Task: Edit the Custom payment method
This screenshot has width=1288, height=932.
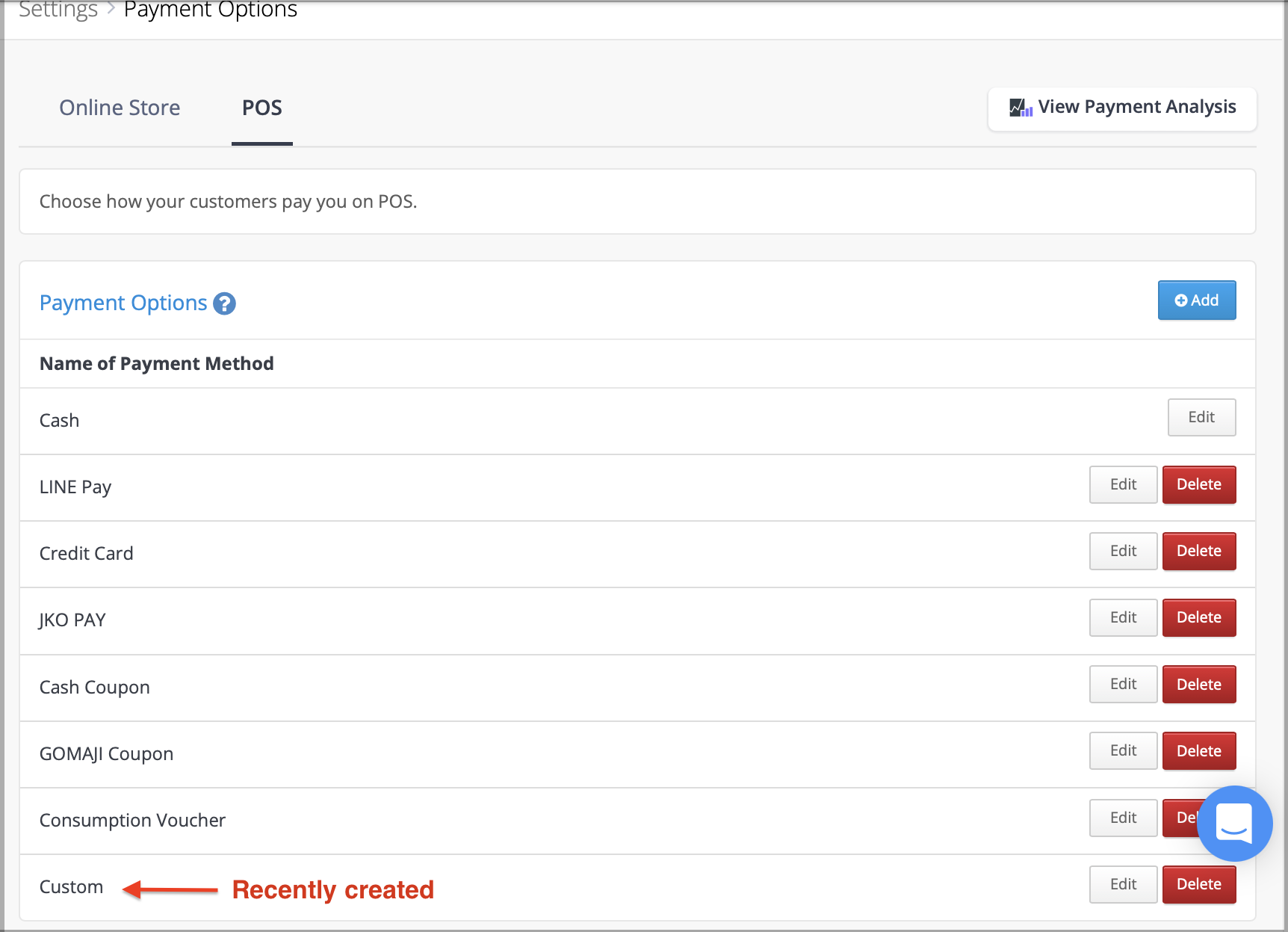Action: [1122, 884]
